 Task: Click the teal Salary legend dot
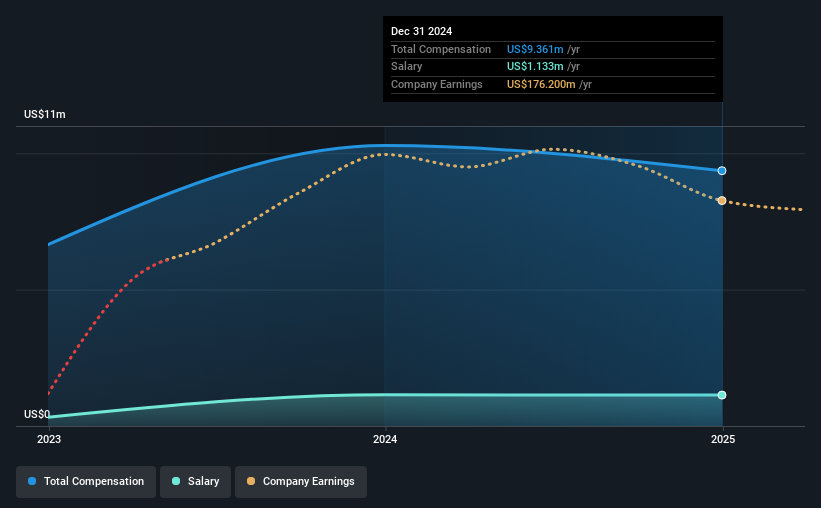[x=176, y=481]
